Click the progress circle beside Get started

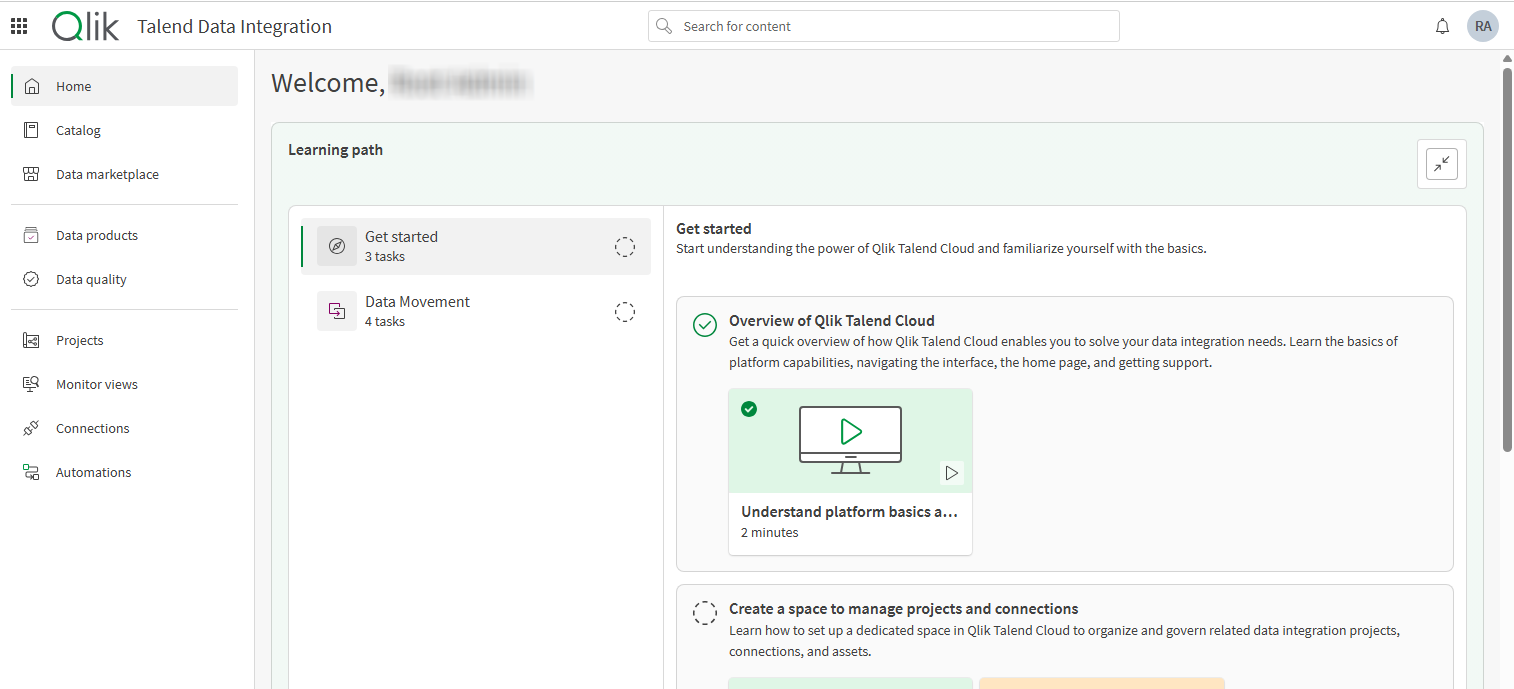[624, 246]
